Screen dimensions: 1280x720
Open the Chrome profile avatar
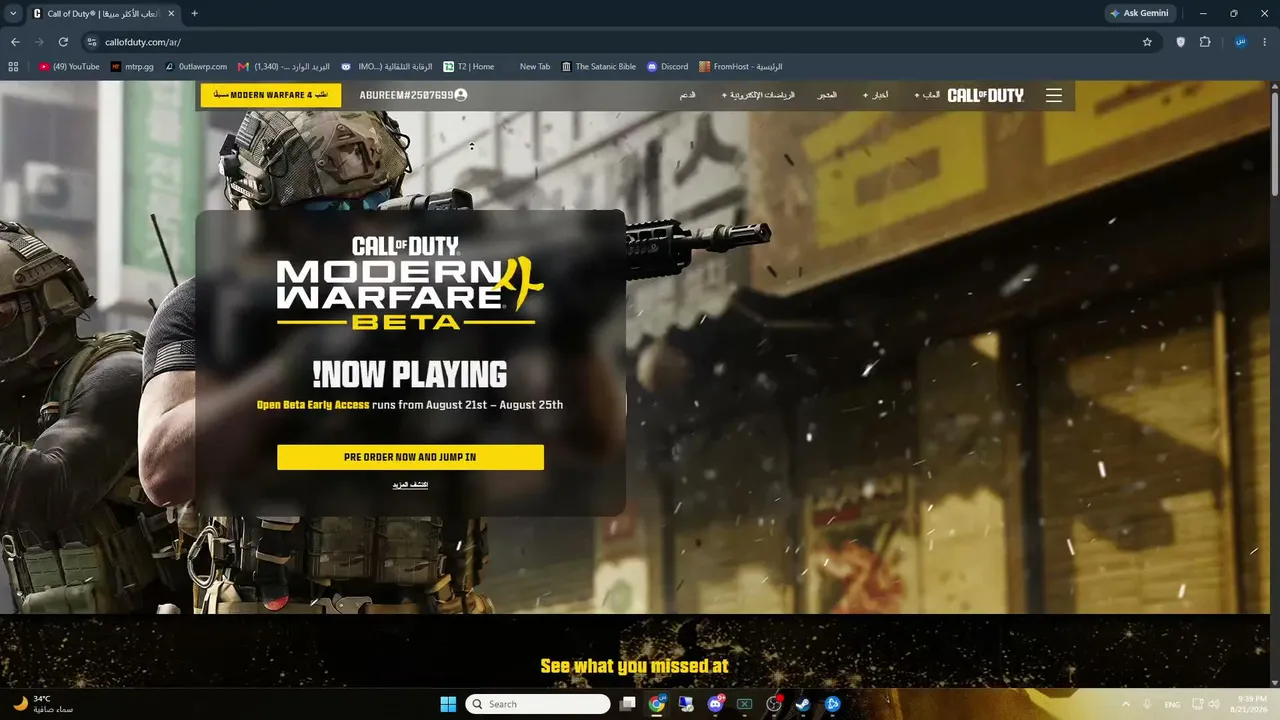(x=1241, y=42)
